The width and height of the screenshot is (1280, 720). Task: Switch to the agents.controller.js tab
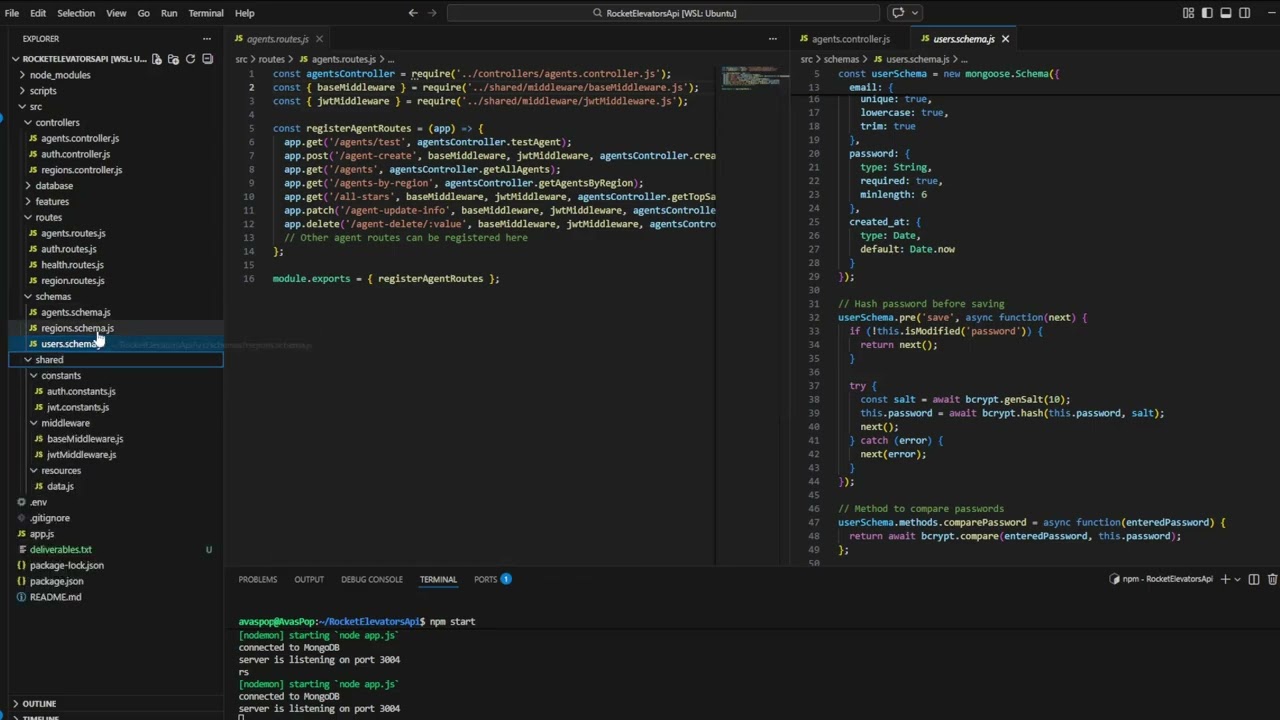click(x=850, y=39)
